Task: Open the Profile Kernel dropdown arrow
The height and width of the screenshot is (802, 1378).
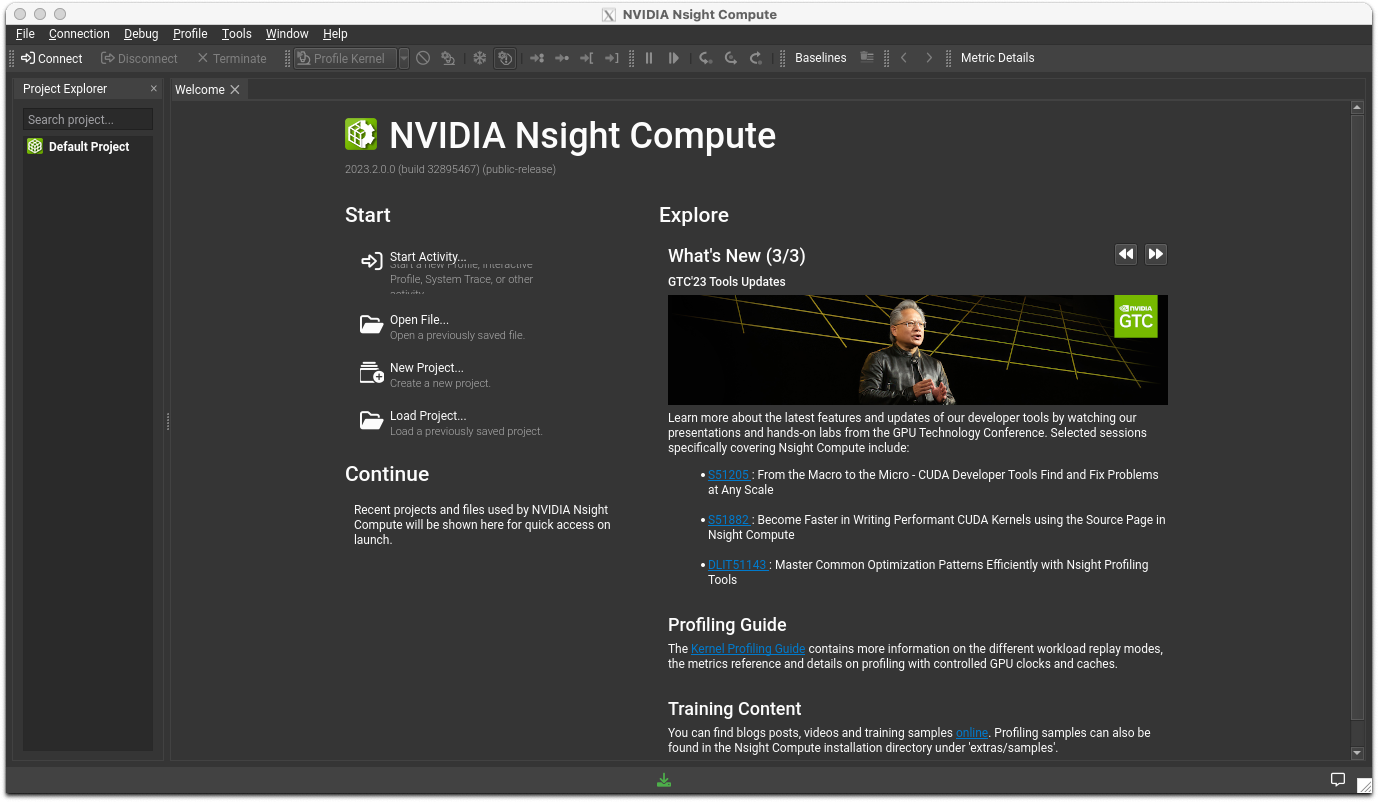Action: coord(404,58)
